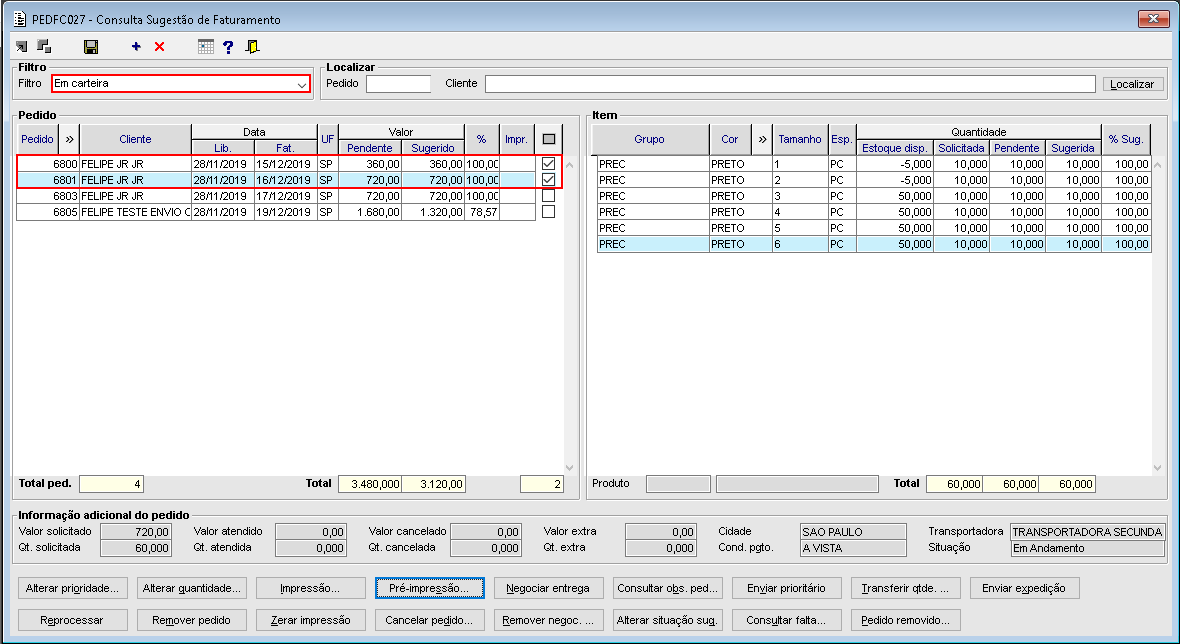Viewport: 1180px width, 644px height.
Task: Click the Pedido list vertical scrollbar
Action: point(570,316)
